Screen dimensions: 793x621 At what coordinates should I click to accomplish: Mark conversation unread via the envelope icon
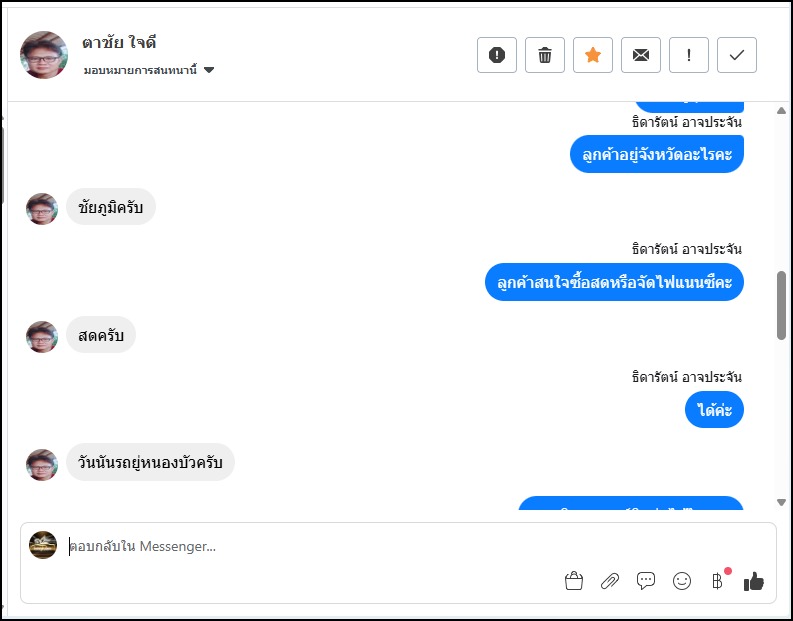pos(641,55)
